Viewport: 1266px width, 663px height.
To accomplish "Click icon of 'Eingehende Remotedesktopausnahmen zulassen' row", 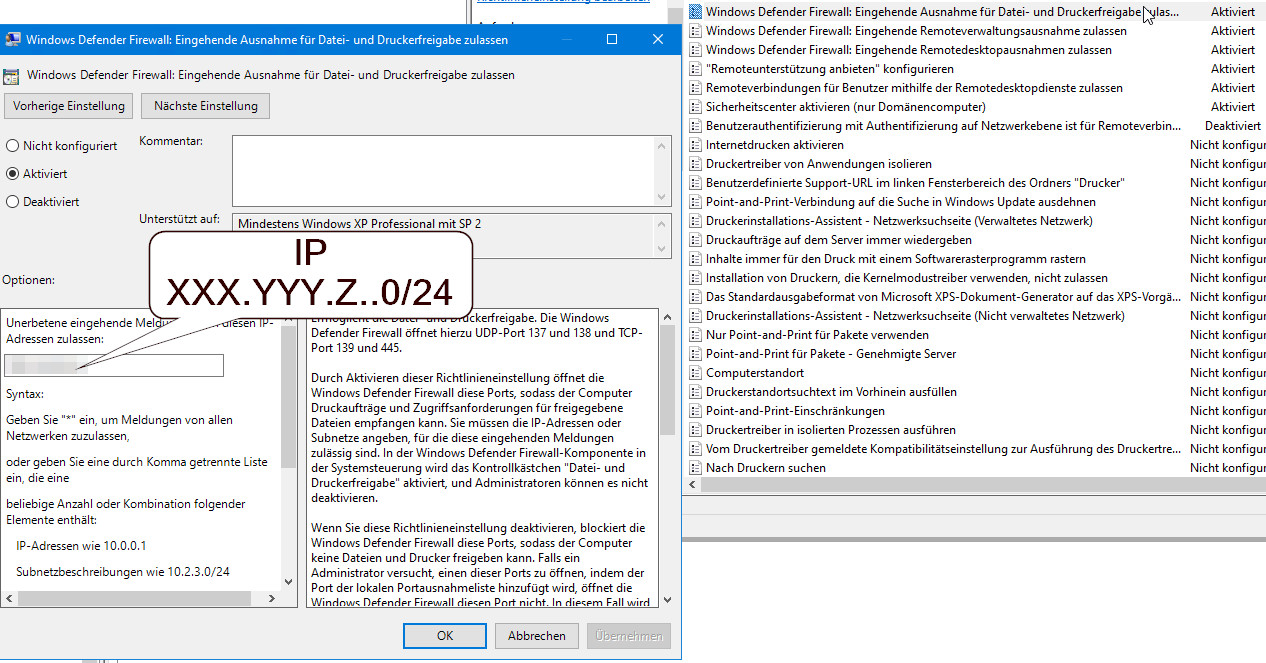I will pos(696,50).
